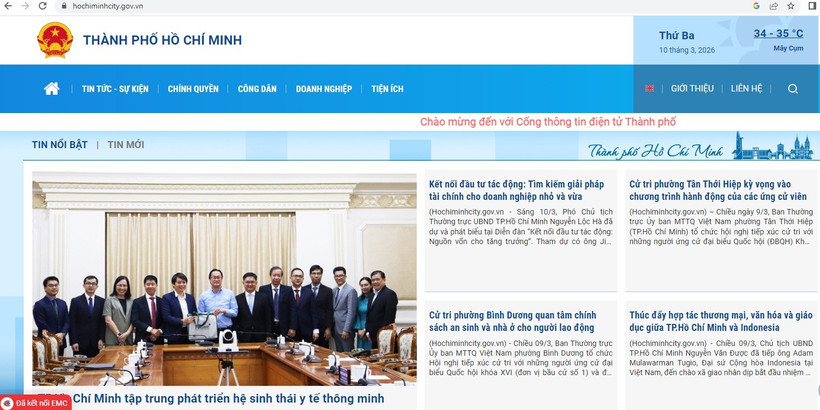Go to home via the house icon
The height and width of the screenshot is (410, 820).
tap(52, 89)
